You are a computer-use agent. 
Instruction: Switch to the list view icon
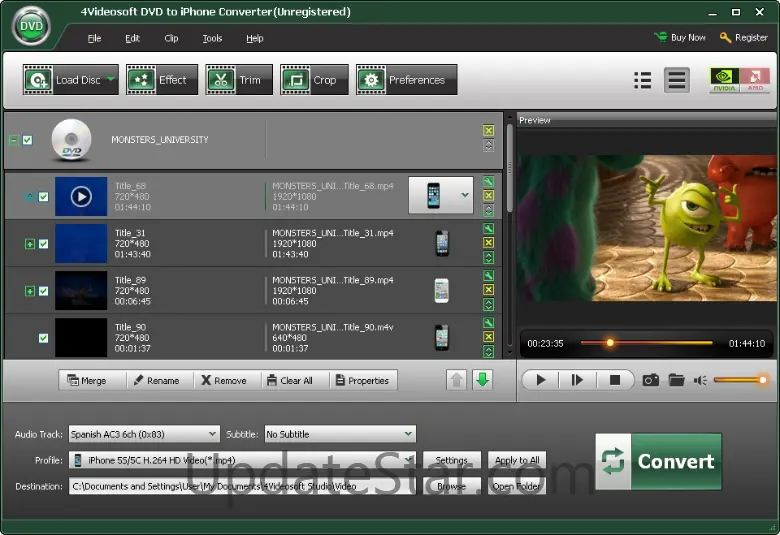(x=643, y=80)
